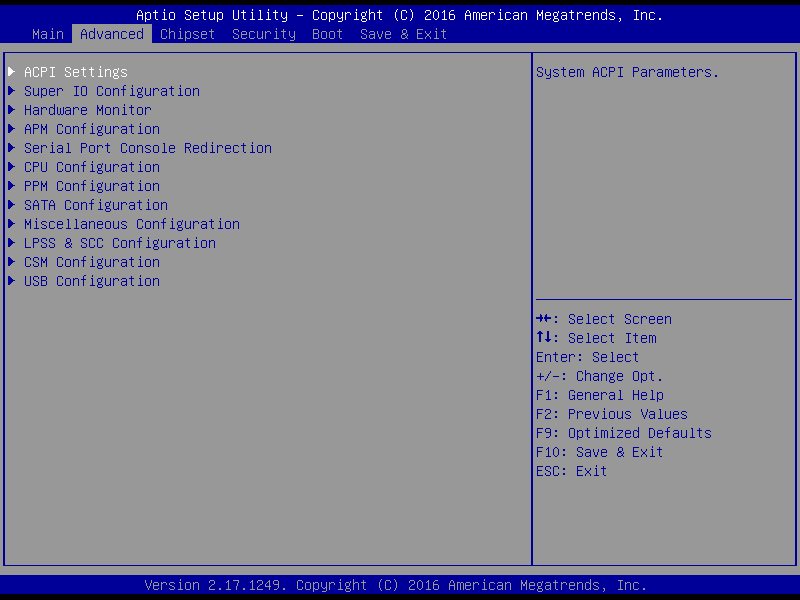This screenshot has width=800, height=600.
Task: Click the F10: Save & Exit hint
Action: [x=599, y=452]
